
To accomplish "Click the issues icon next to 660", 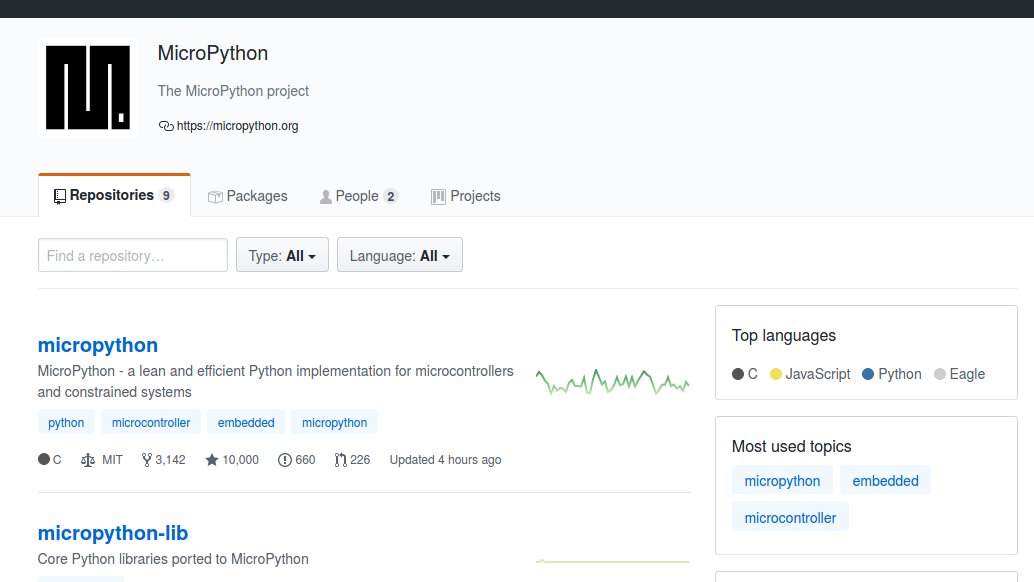I will pos(285,460).
